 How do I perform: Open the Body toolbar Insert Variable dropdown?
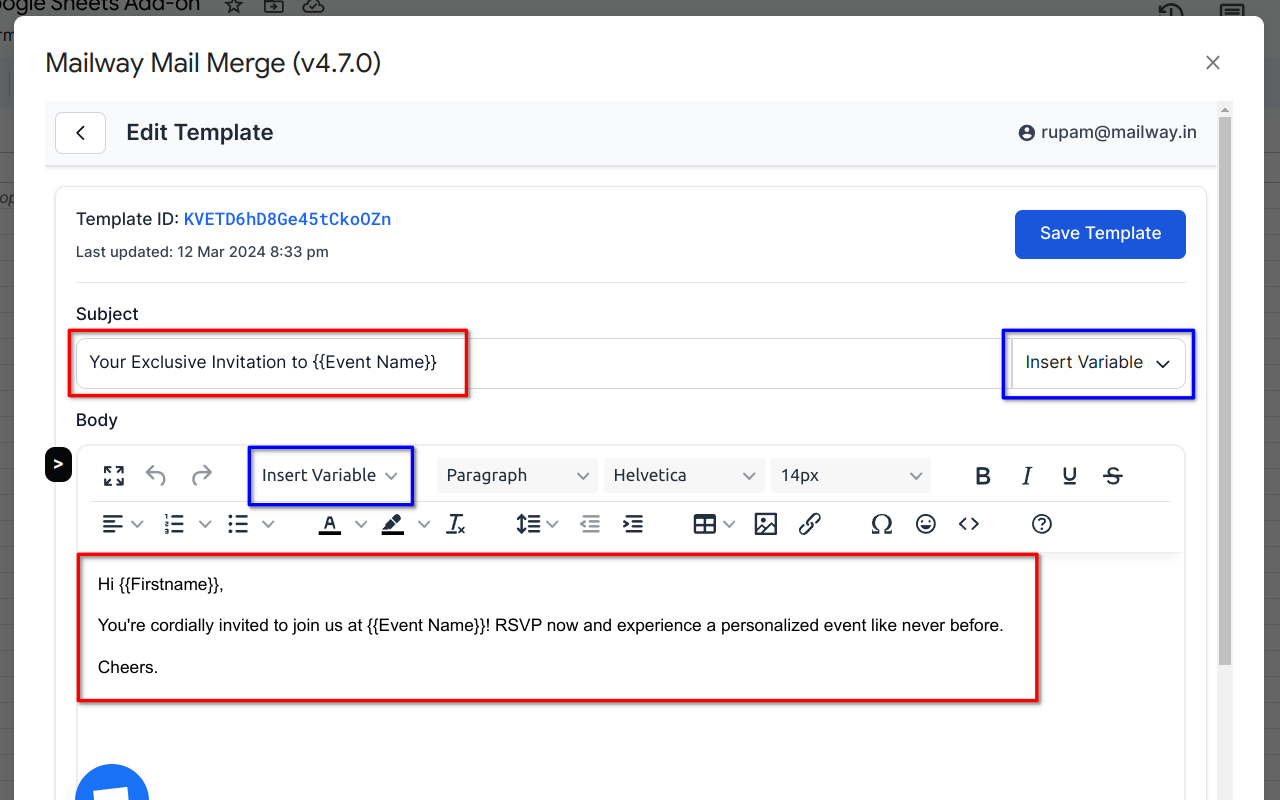330,476
